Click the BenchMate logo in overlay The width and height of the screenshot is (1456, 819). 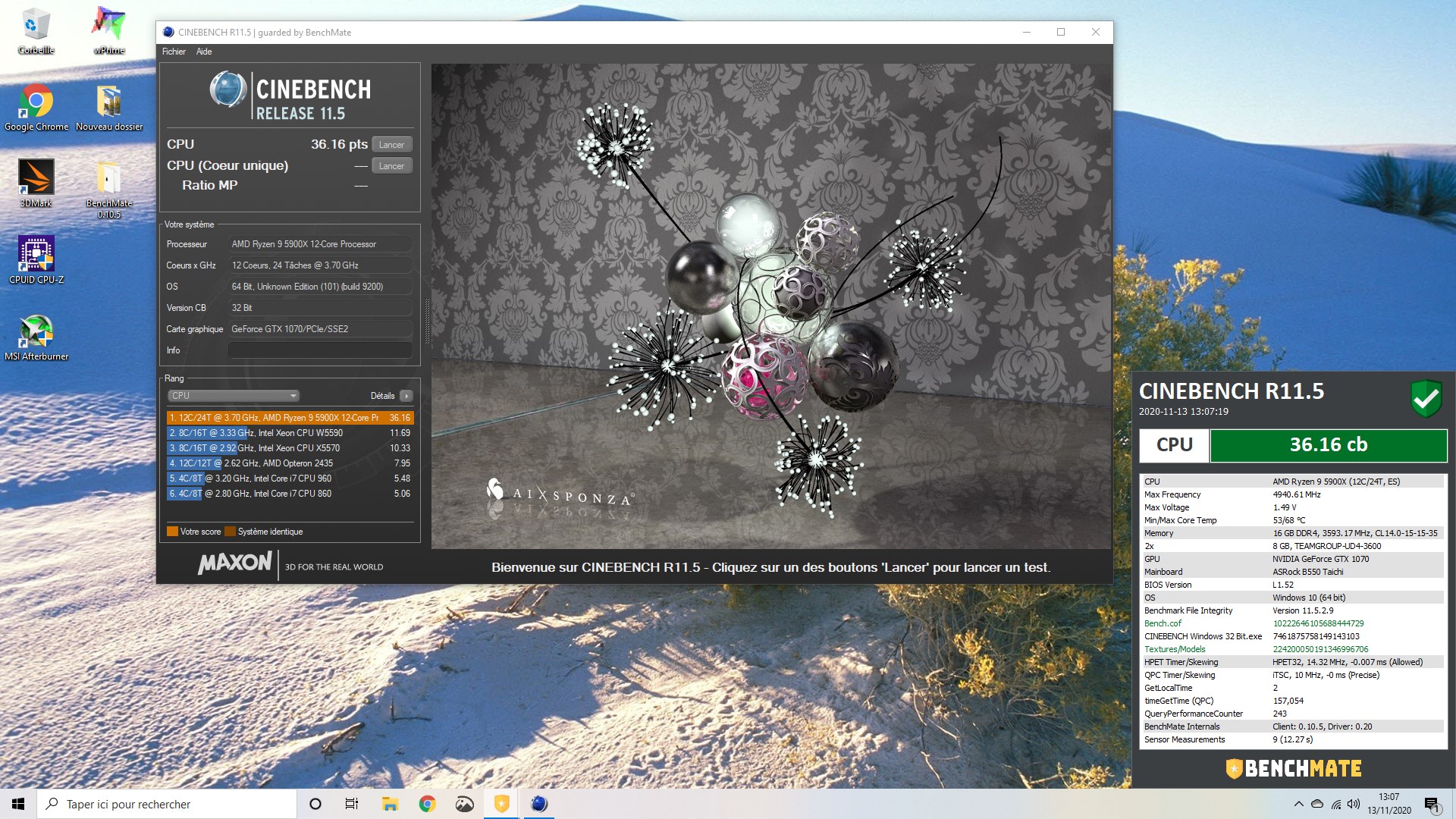pyautogui.click(x=1294, y=768)
